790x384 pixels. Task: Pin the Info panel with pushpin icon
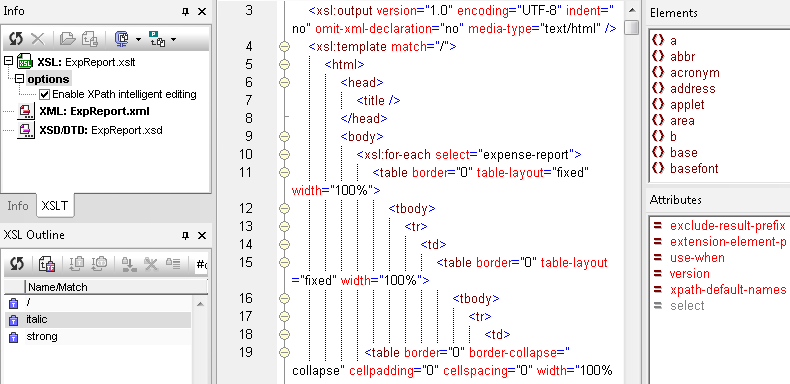186,12
